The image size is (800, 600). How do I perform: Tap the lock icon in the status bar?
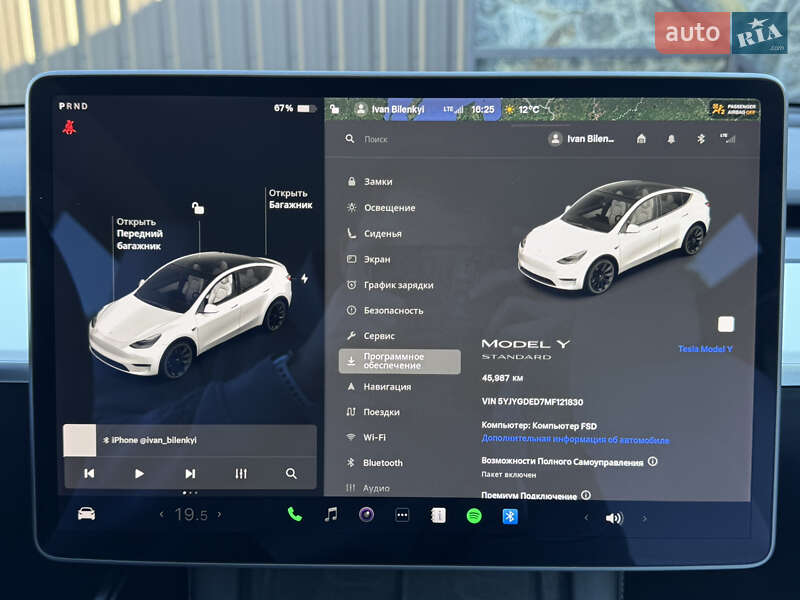coord(334,109)
